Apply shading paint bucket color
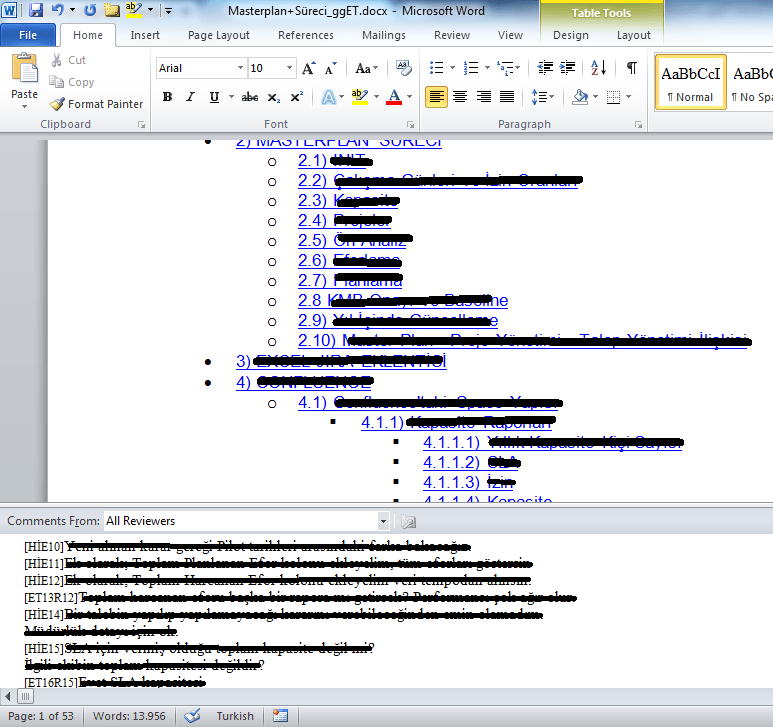 click(x=580, y=97)
